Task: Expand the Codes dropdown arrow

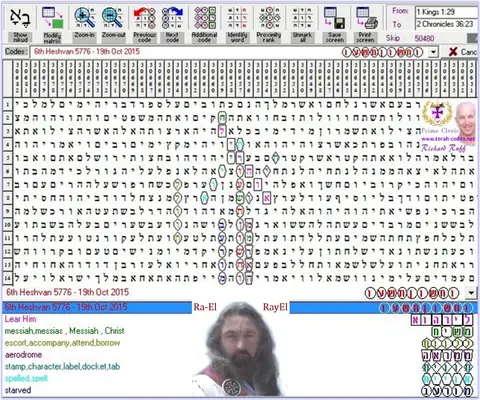Action: (433, 52)
